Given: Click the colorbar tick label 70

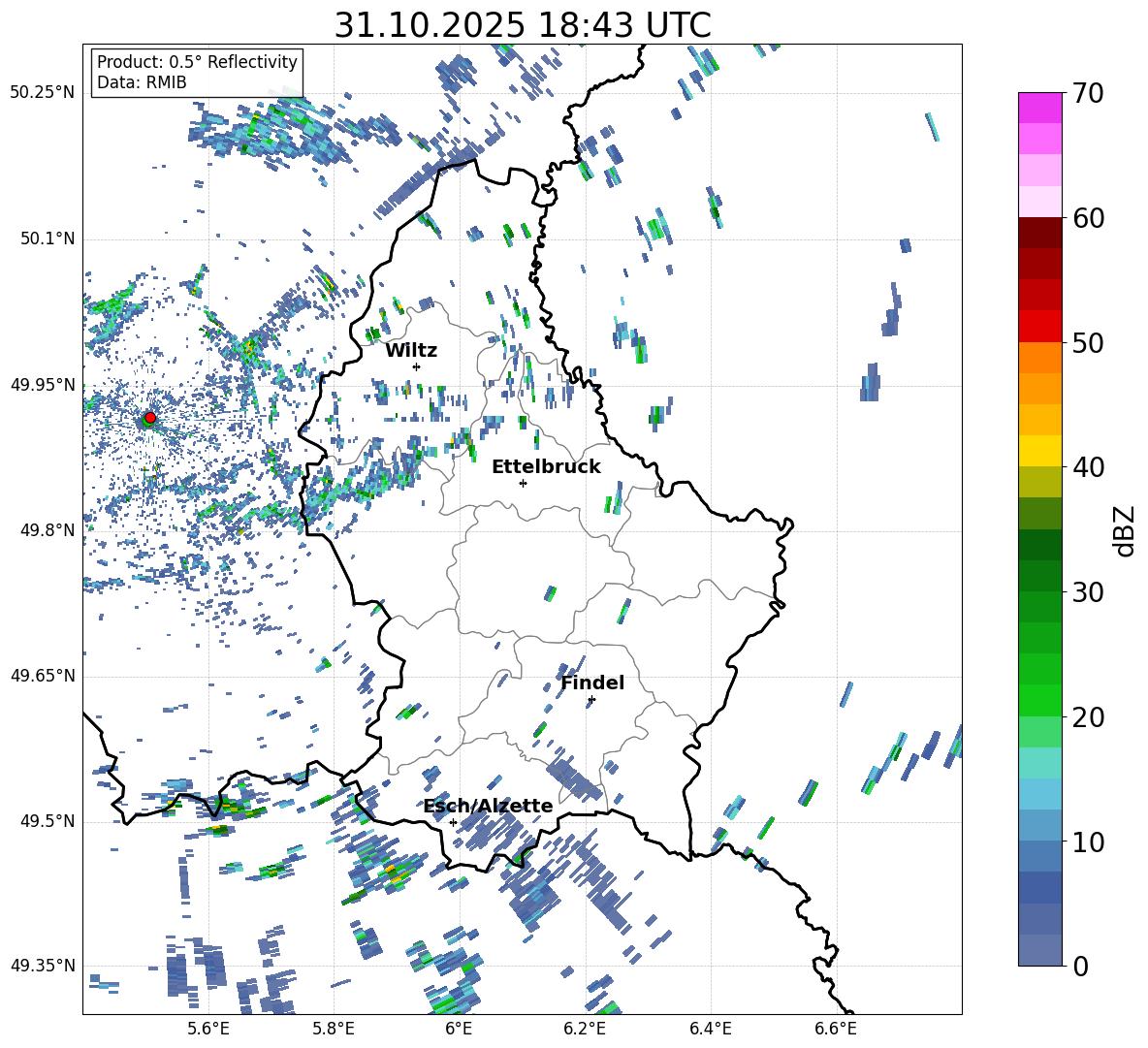Looking at the screenshot, I should pyautogui.click(x=1088, y=94).
